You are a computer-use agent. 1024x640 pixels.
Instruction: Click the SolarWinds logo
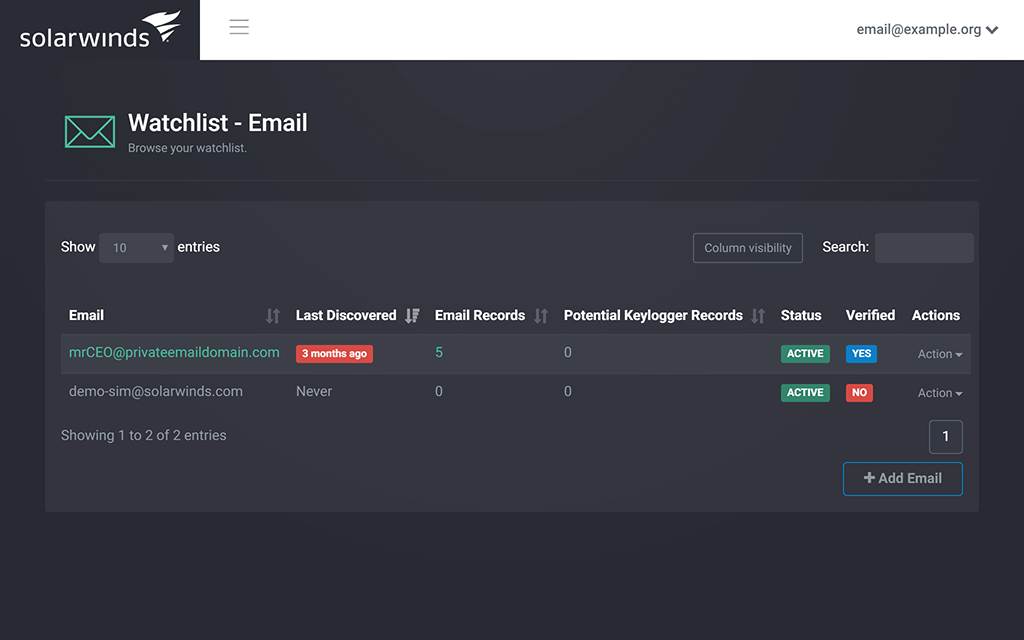pos(100,30)
